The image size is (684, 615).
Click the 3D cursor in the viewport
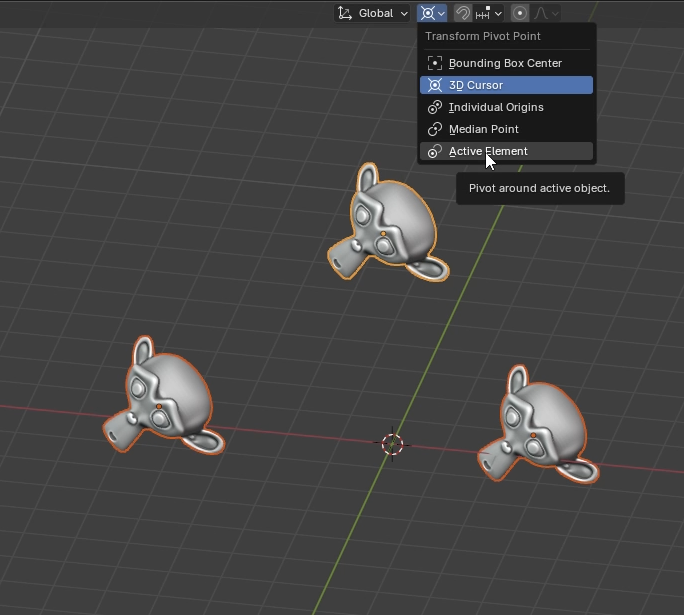(x=392, y=444)
